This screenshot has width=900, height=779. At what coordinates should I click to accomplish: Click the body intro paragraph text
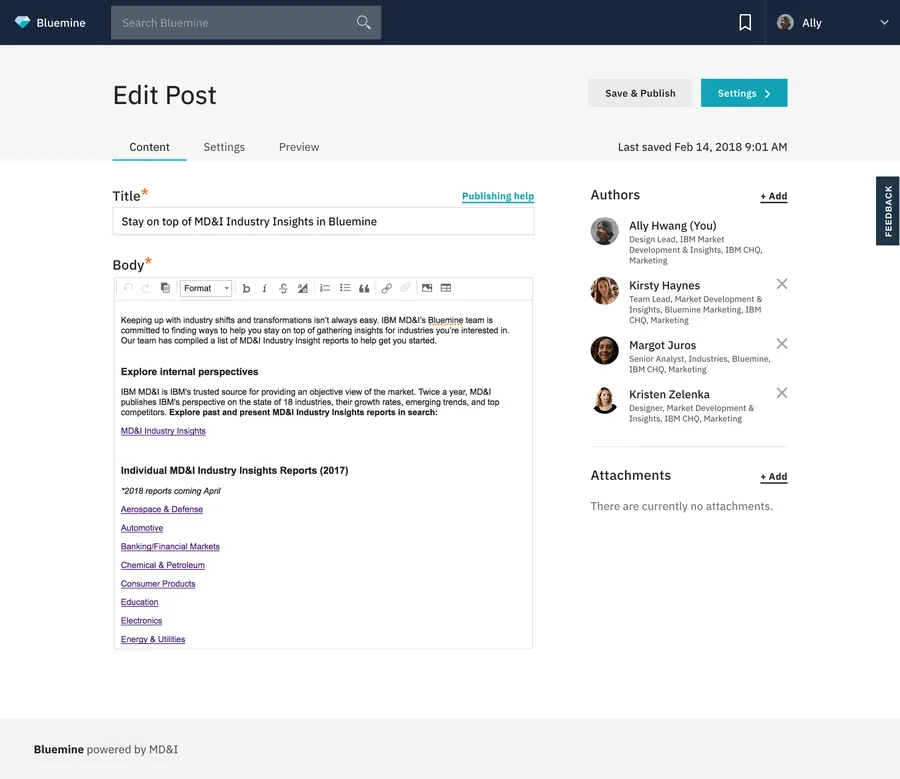(x=315, y=330)
